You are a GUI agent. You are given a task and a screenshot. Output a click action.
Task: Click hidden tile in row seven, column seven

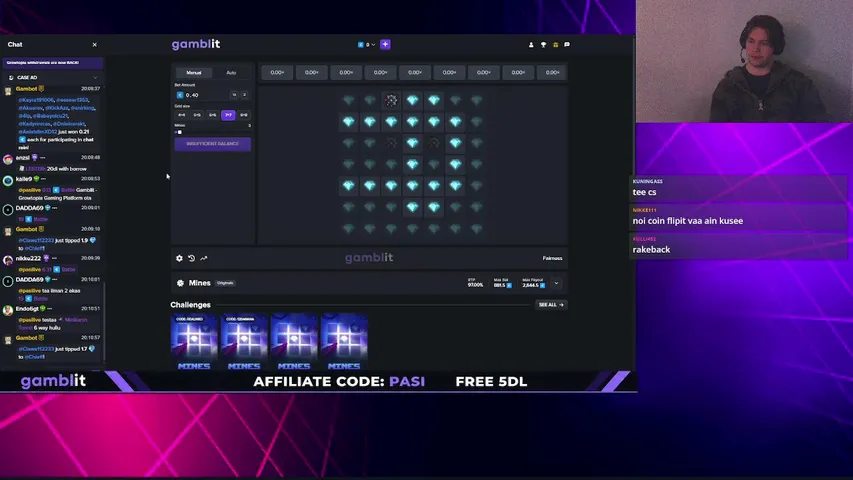[477, 229]
